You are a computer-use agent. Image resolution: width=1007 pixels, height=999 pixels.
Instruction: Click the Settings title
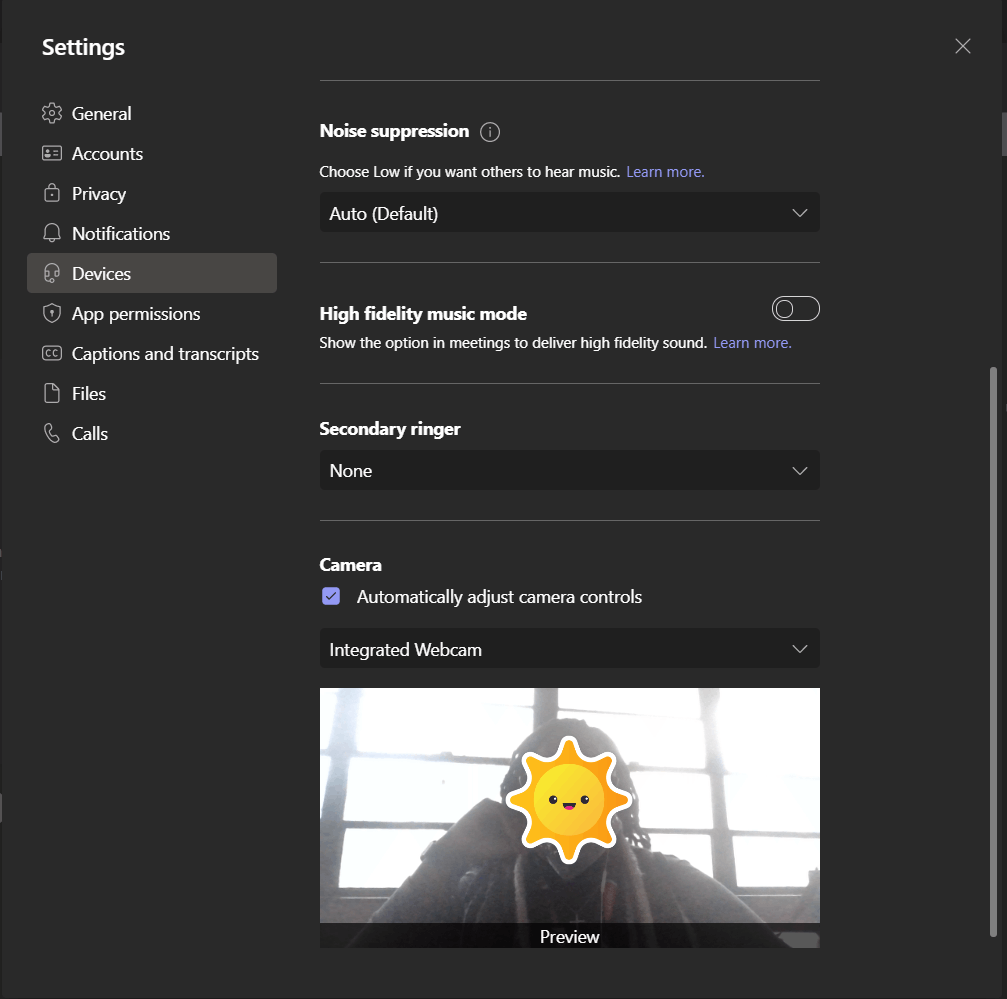(83, 48)
